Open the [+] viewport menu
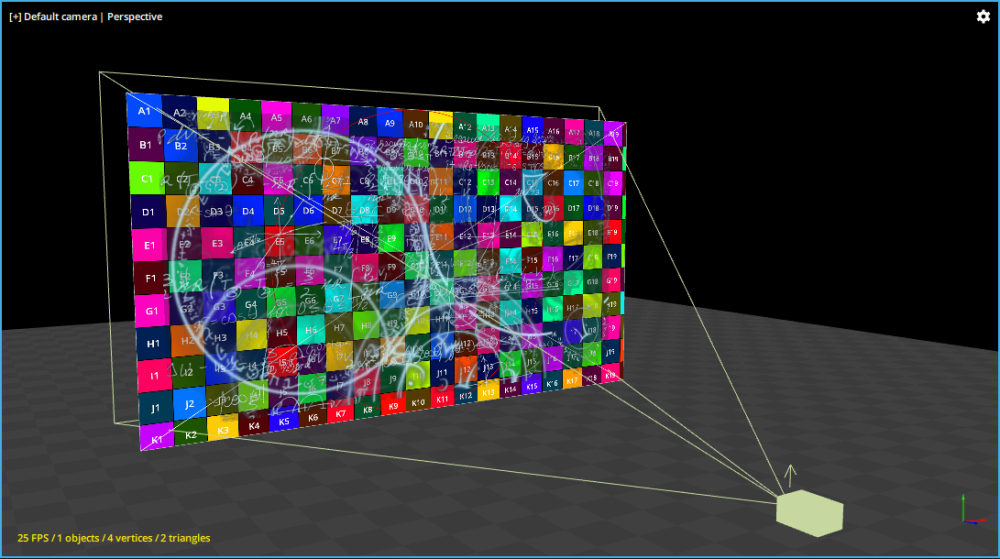 coord(15,17)
